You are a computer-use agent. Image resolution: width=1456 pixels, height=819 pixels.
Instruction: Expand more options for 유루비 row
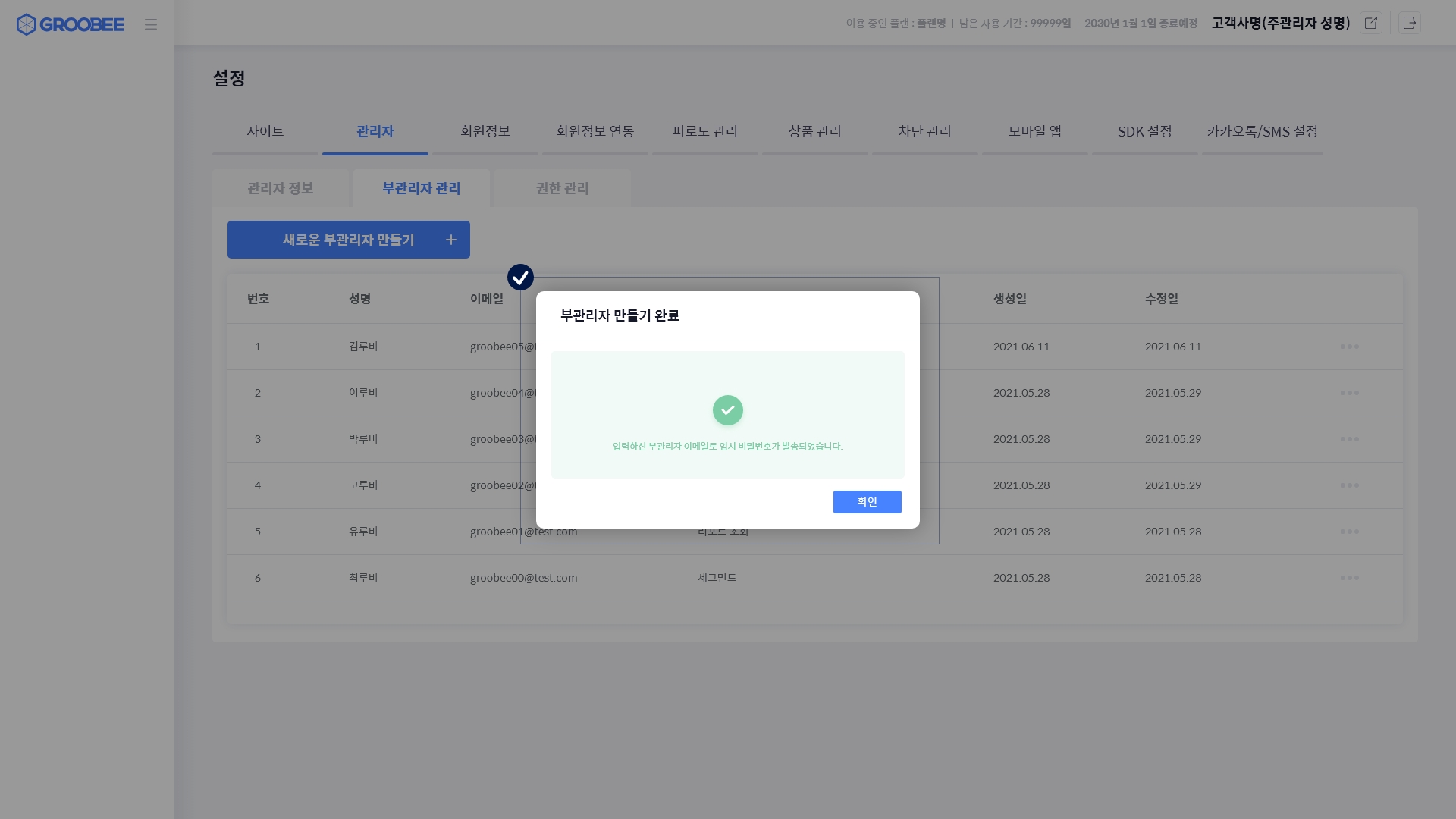click(1349, 532)
